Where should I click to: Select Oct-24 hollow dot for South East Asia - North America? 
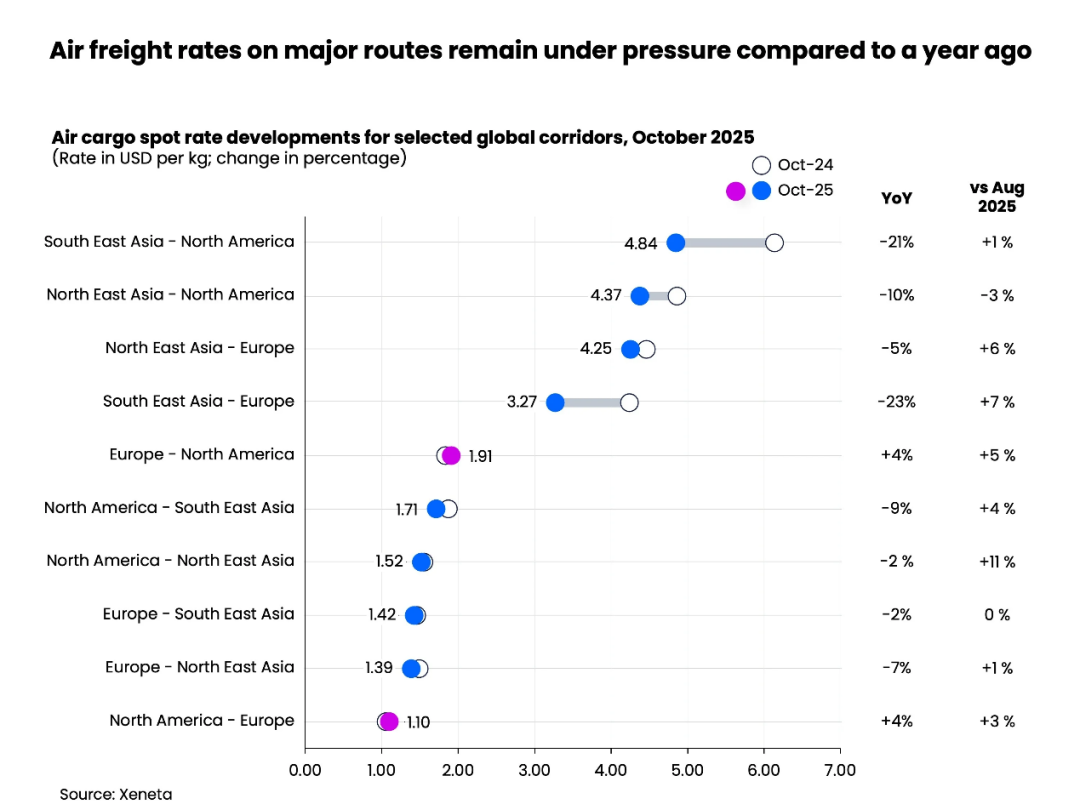coord(774,243)
